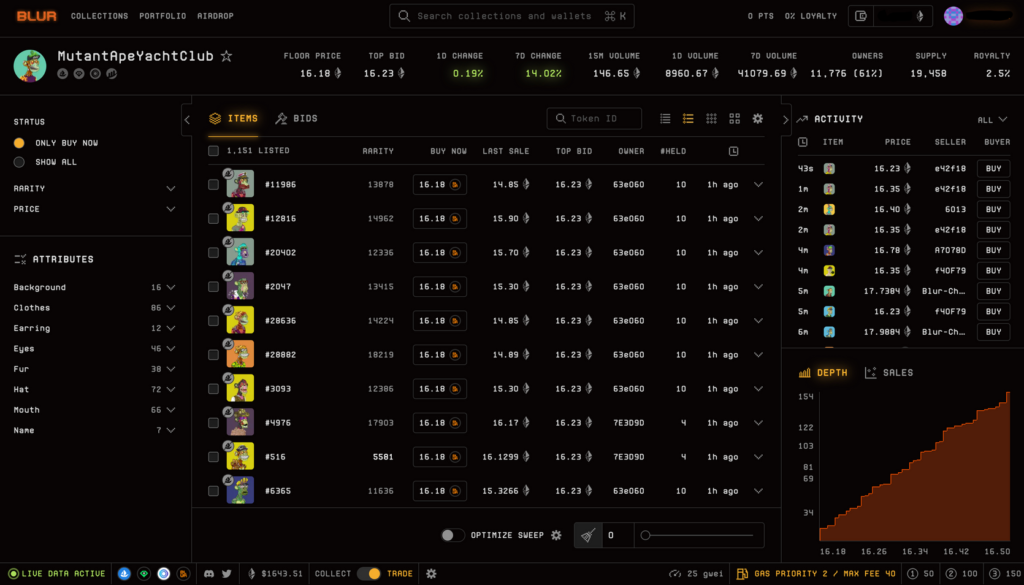The width and height of the screenshot is (1024, 585).
Task: Select the highlighted compact list view icon
Action: click(688, 118)
